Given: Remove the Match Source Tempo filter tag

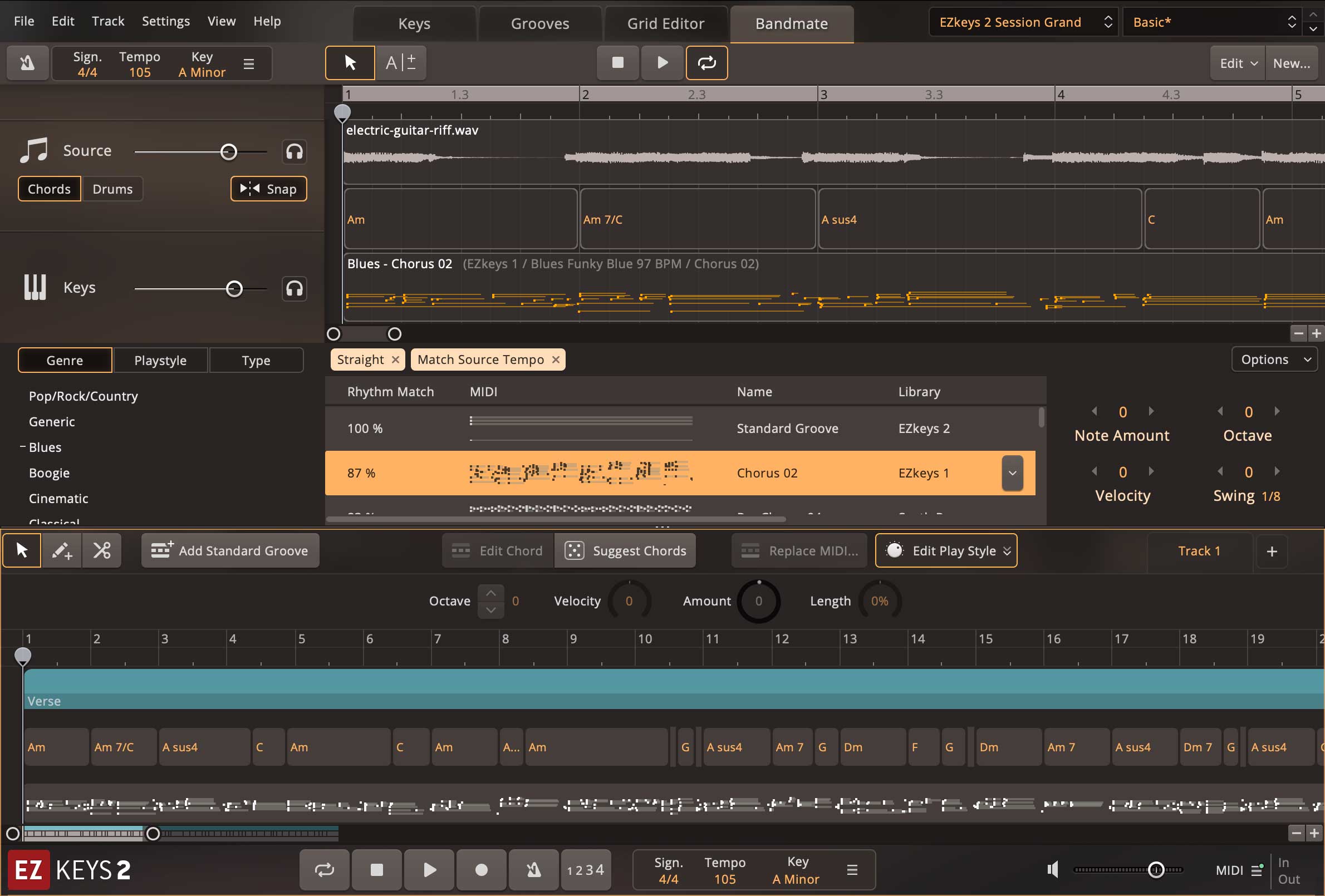Looking at the screenshot, I should pos(556,360).
